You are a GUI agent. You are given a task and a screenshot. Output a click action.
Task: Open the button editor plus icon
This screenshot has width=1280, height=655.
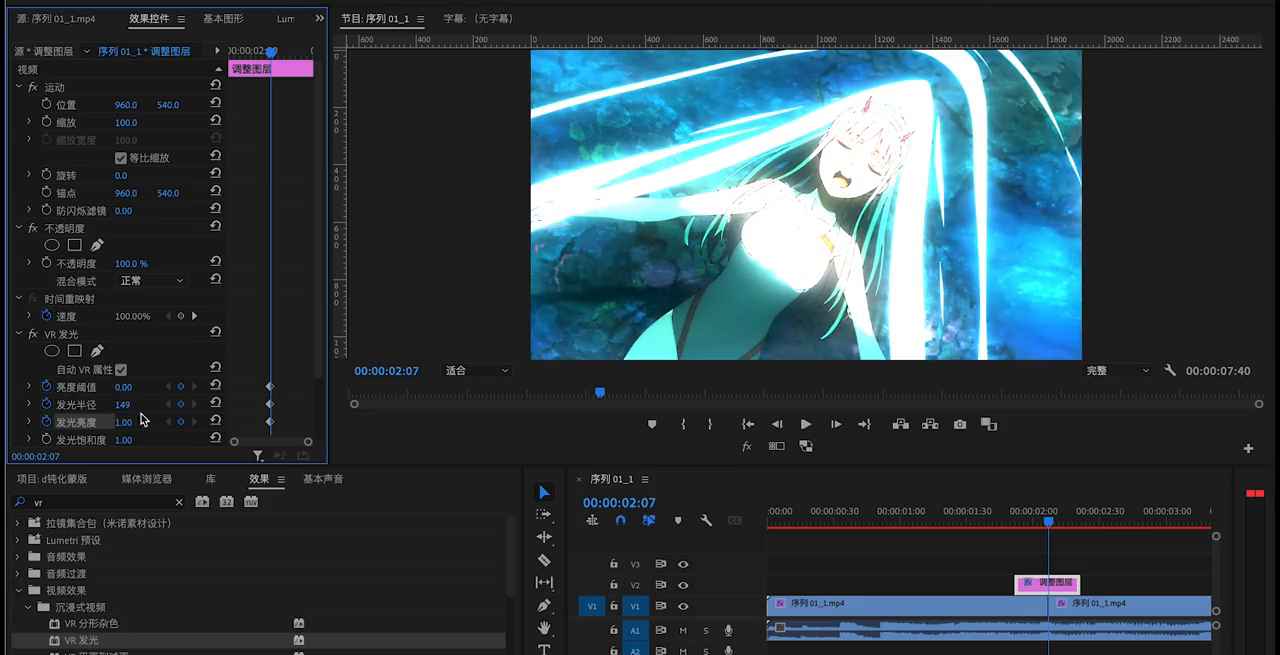coord(1248,448)
